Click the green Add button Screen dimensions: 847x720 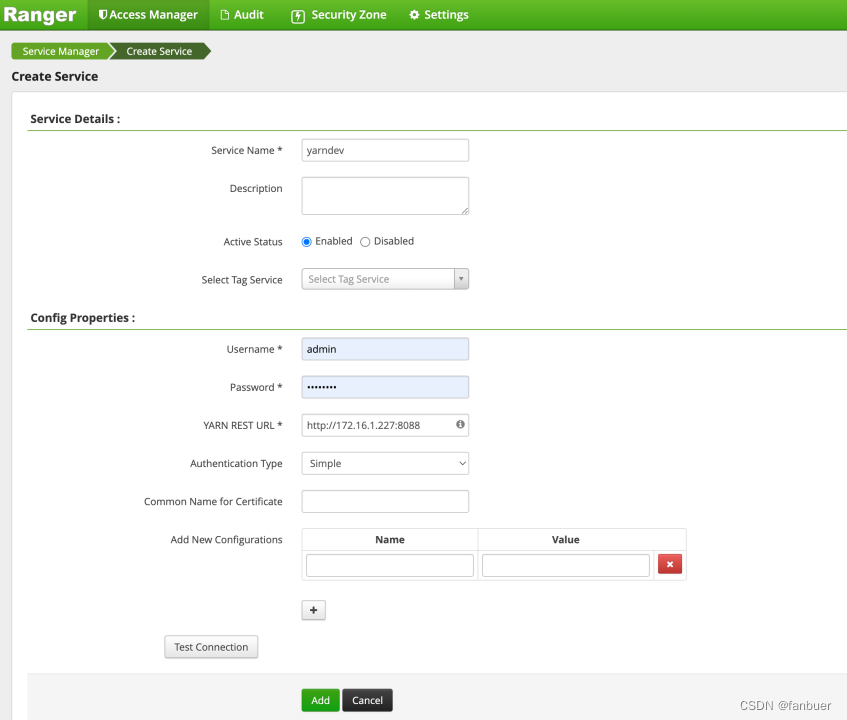click(320, 700)
